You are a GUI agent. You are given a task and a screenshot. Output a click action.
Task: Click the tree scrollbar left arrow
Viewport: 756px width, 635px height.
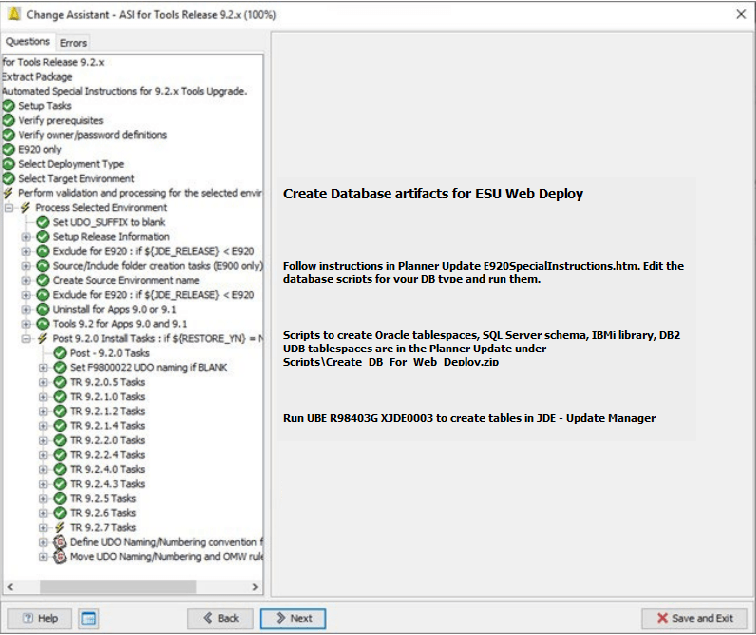[10, 587]
